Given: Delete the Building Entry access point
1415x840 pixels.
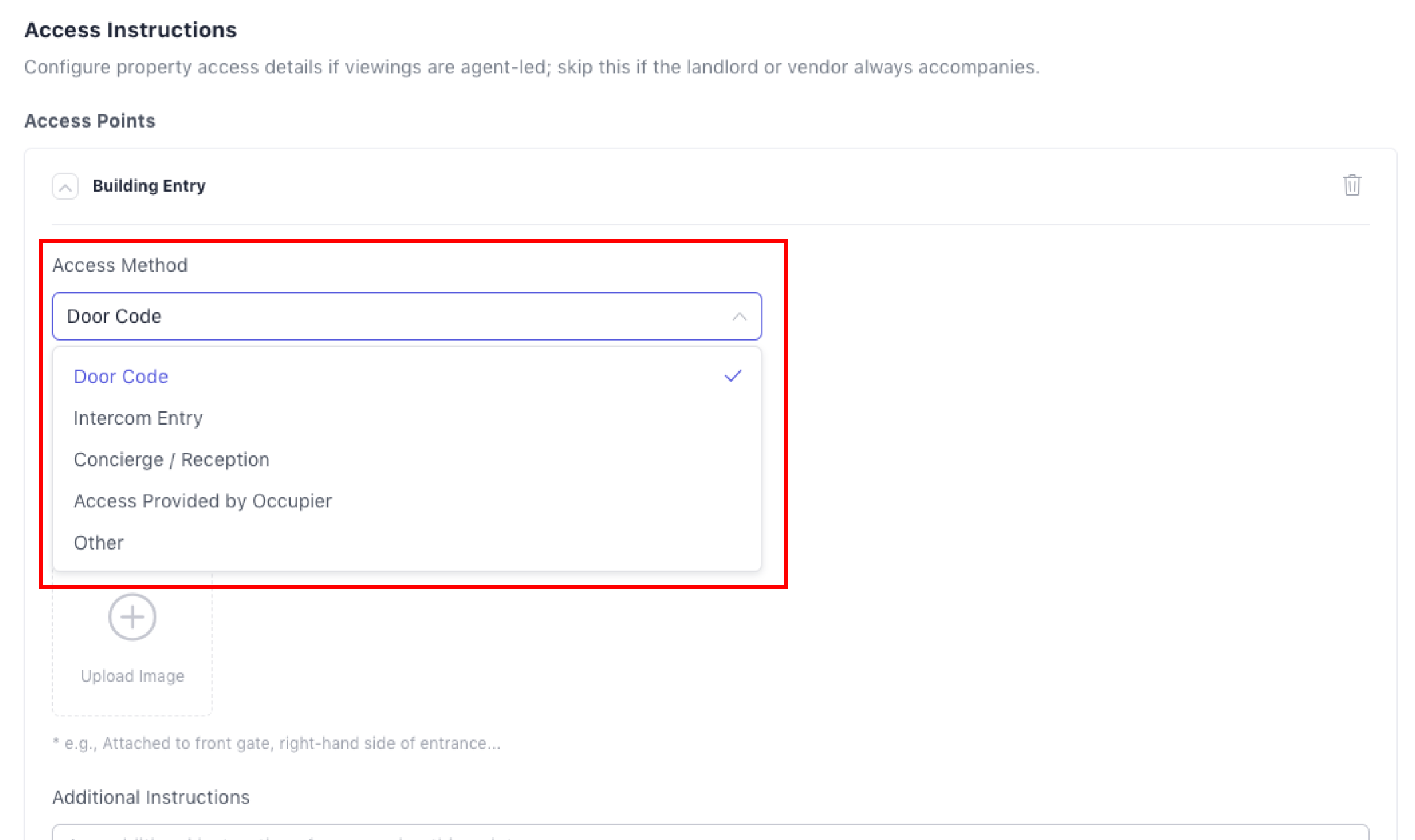Looking at the screenshot, I should coord(1352,186).
